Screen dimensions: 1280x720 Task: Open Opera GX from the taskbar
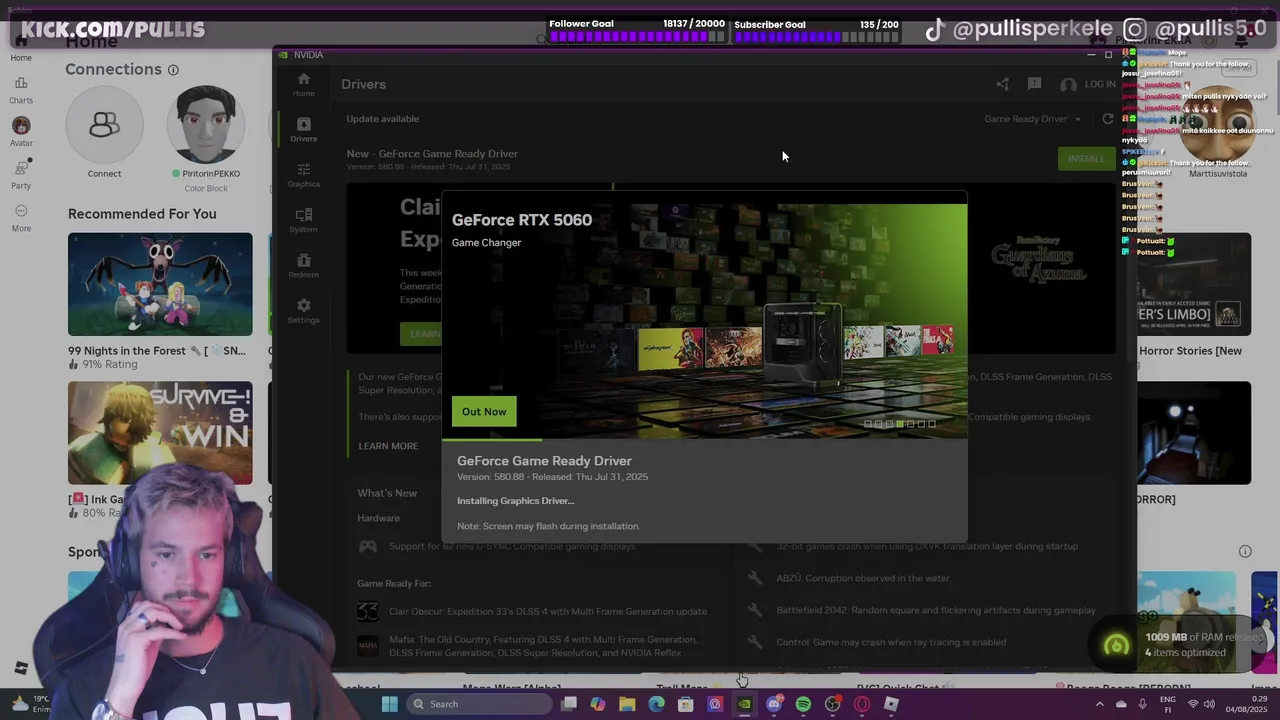(862, 704)
